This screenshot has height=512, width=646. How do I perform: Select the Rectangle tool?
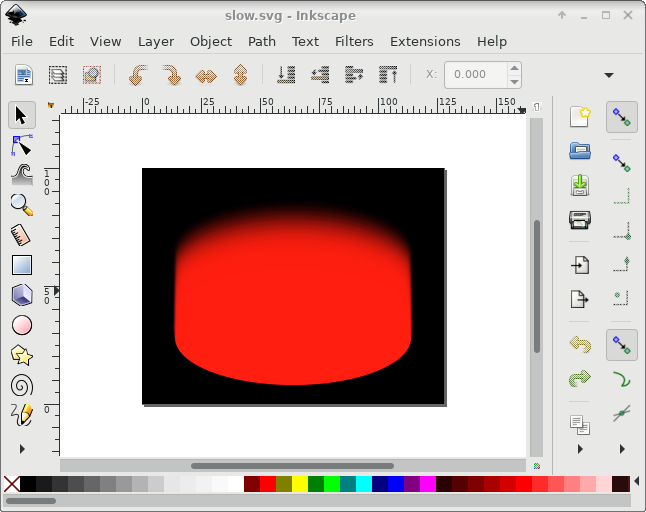pos(21,265)
